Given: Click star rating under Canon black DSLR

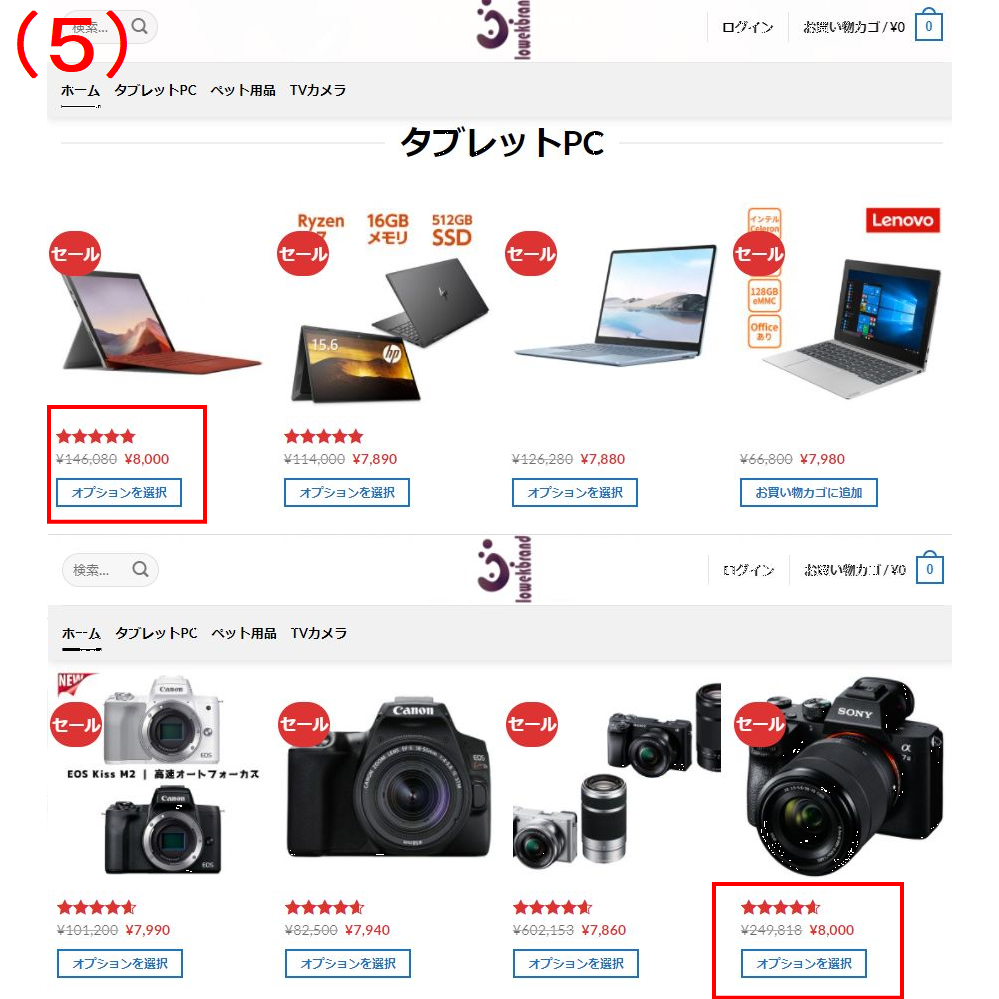Looking at the screenshot, I should 324,907.
